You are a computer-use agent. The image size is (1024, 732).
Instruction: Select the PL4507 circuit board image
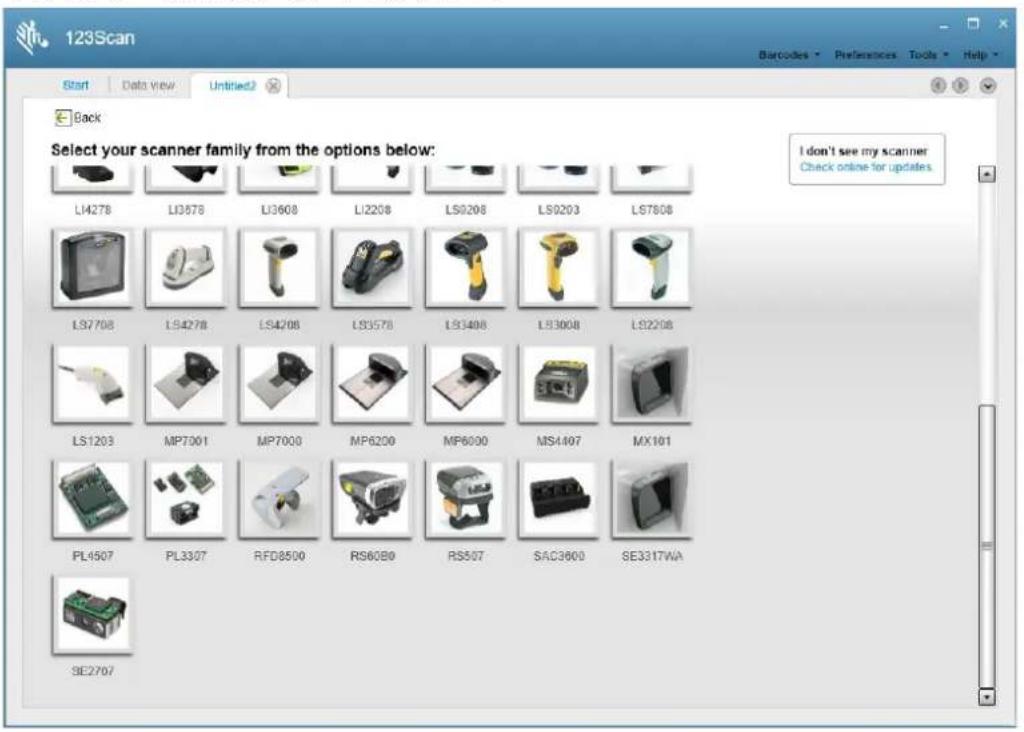tap(93, 500)
